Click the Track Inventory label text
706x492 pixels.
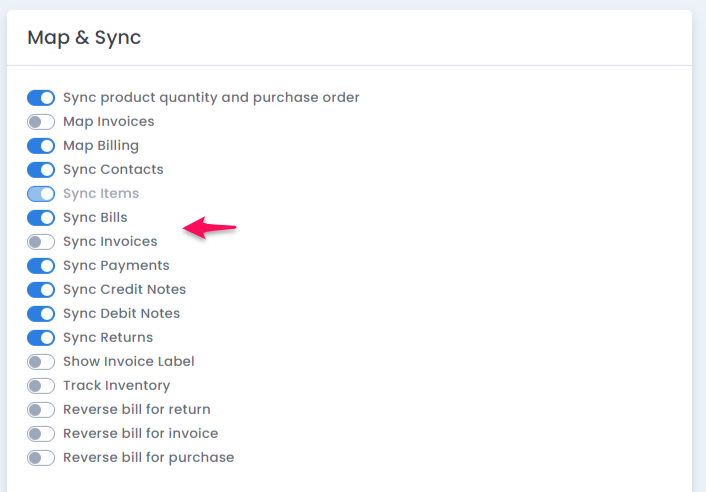pyautogui.click(x=117, y=386)
